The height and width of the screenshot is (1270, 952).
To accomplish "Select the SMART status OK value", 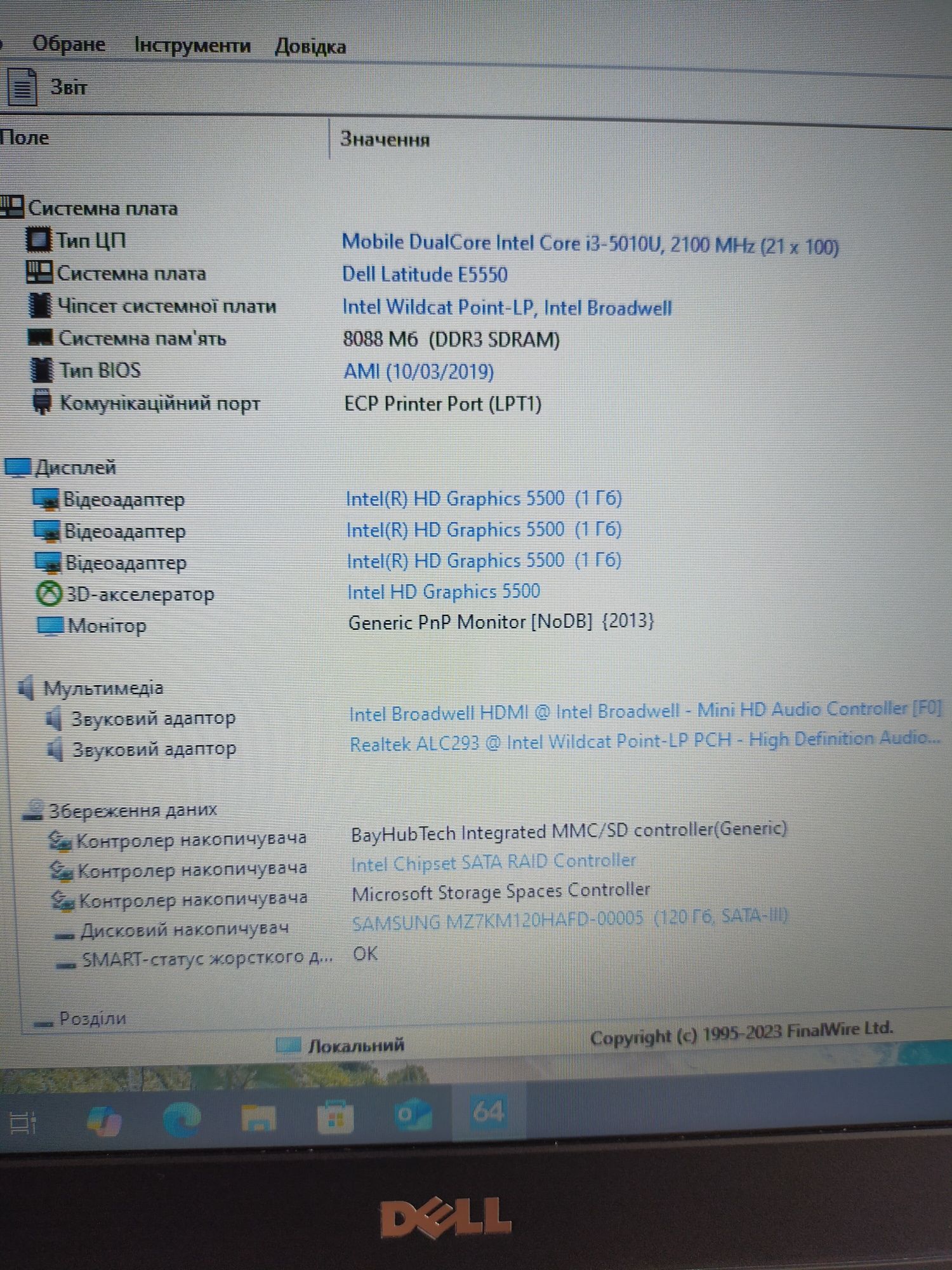I will (366, 953).
